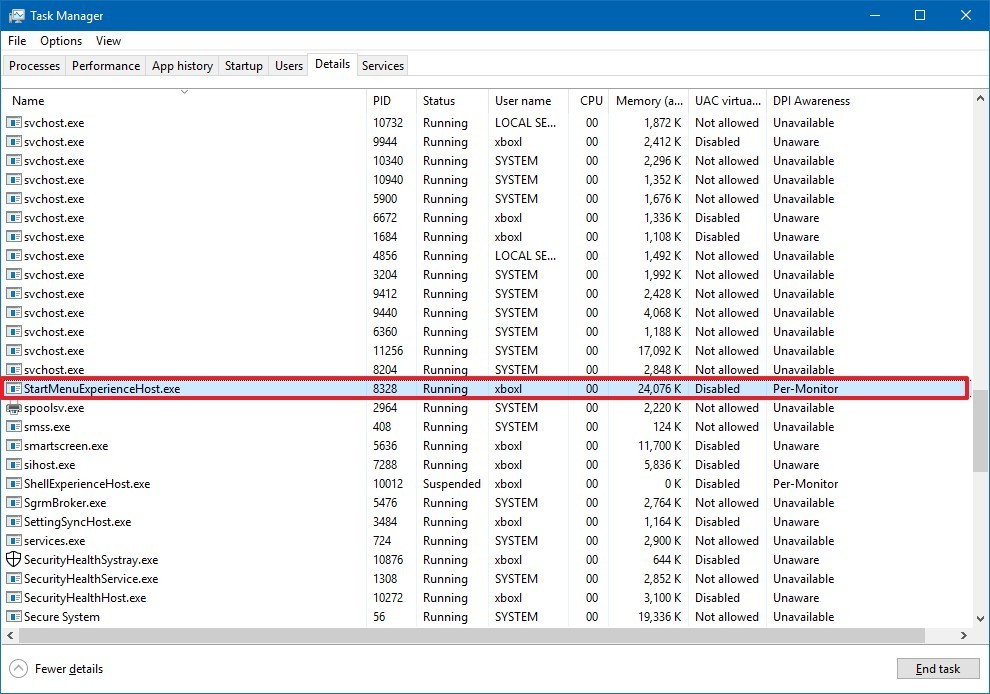Sort by the CPU column header
Viewport: 990px width, 694px height.
[x=588, y=100]
